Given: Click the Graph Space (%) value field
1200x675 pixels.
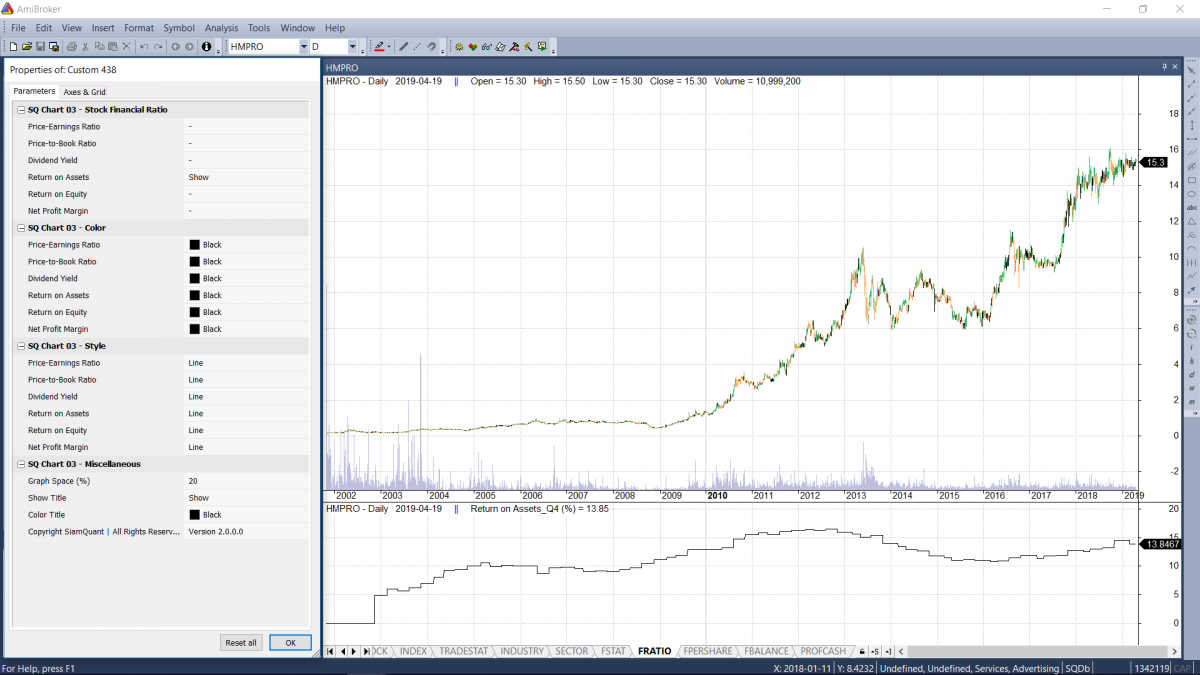Looking at the screenshot, I should (245, 481).
